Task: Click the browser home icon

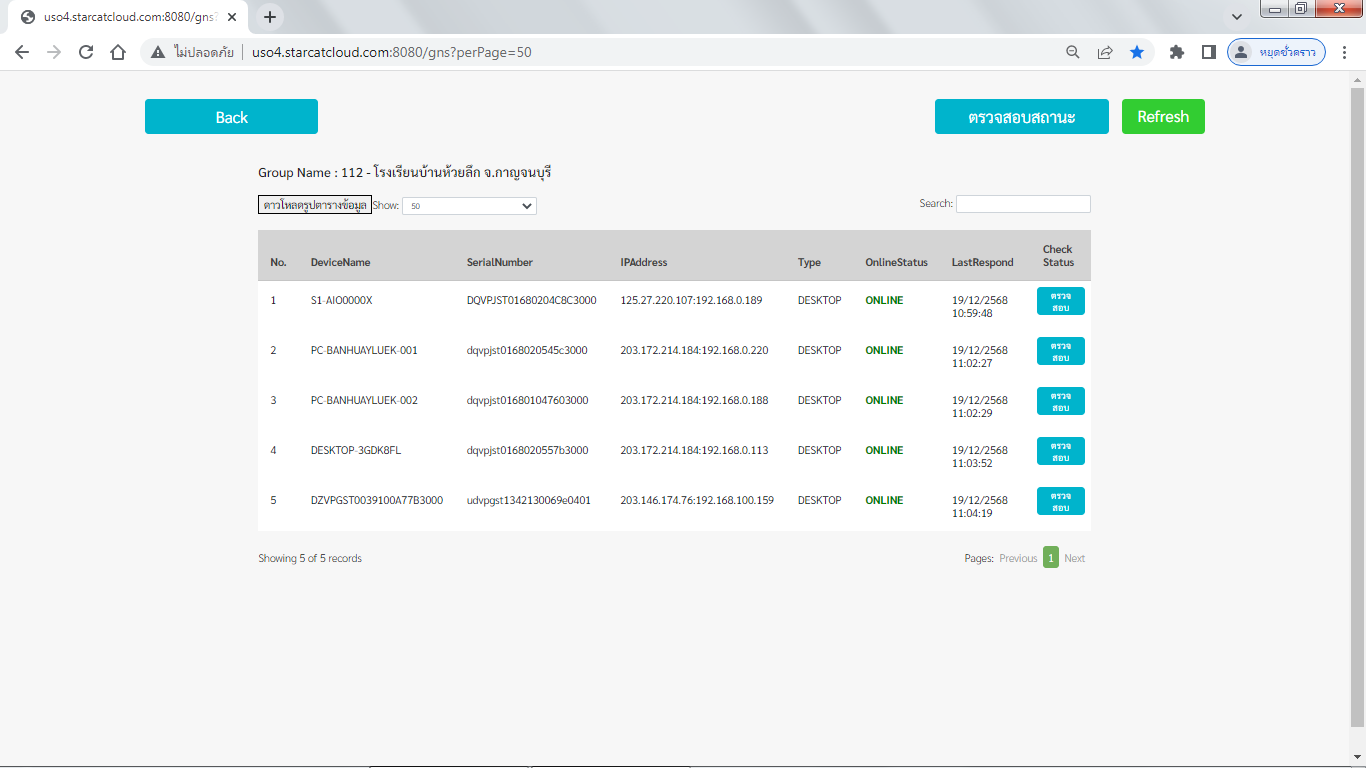Action: [x=118, y=52]
